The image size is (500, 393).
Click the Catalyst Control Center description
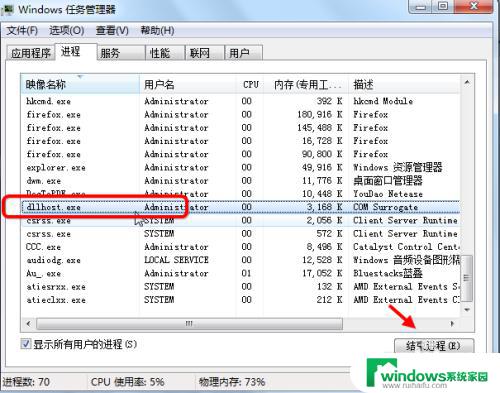coord(406,247)
